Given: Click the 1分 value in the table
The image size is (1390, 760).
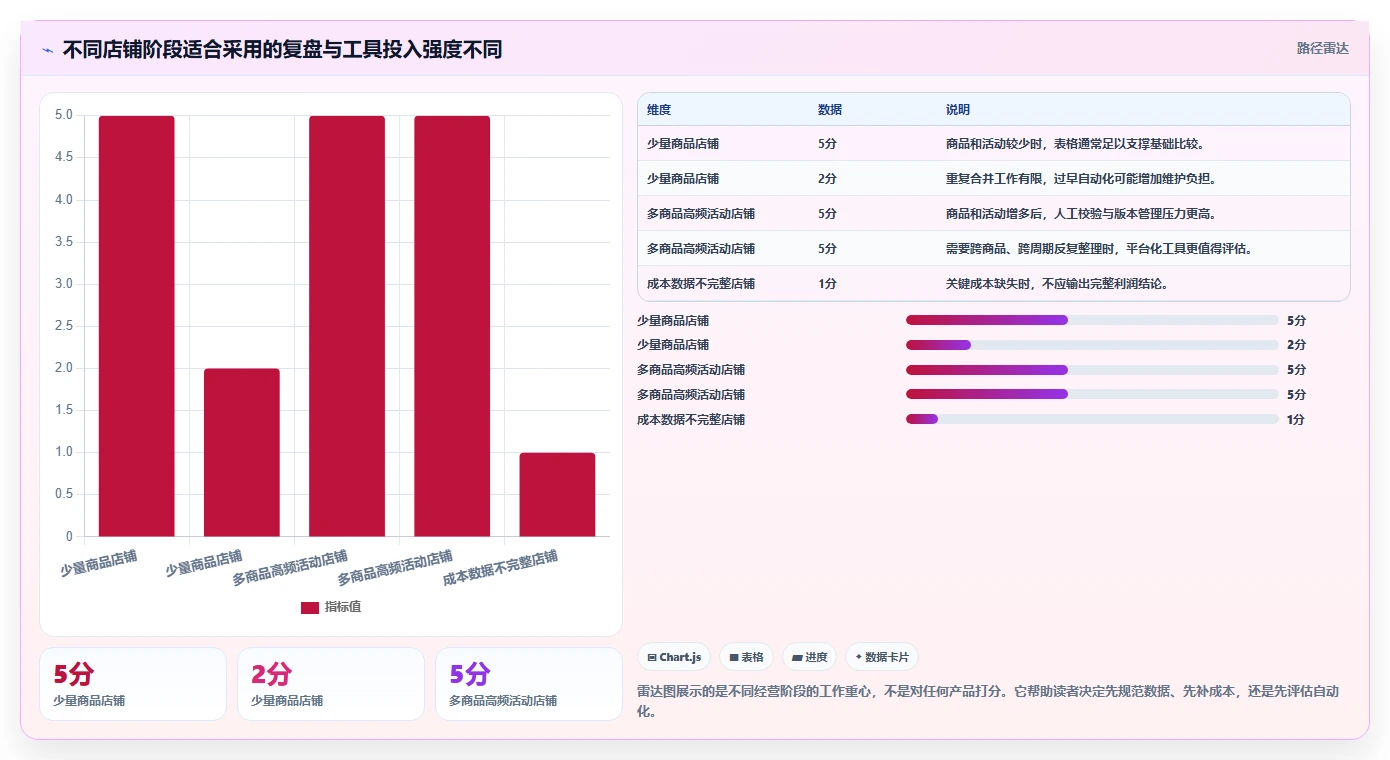Looking at the screenshot, I should [x=827, y=284].
